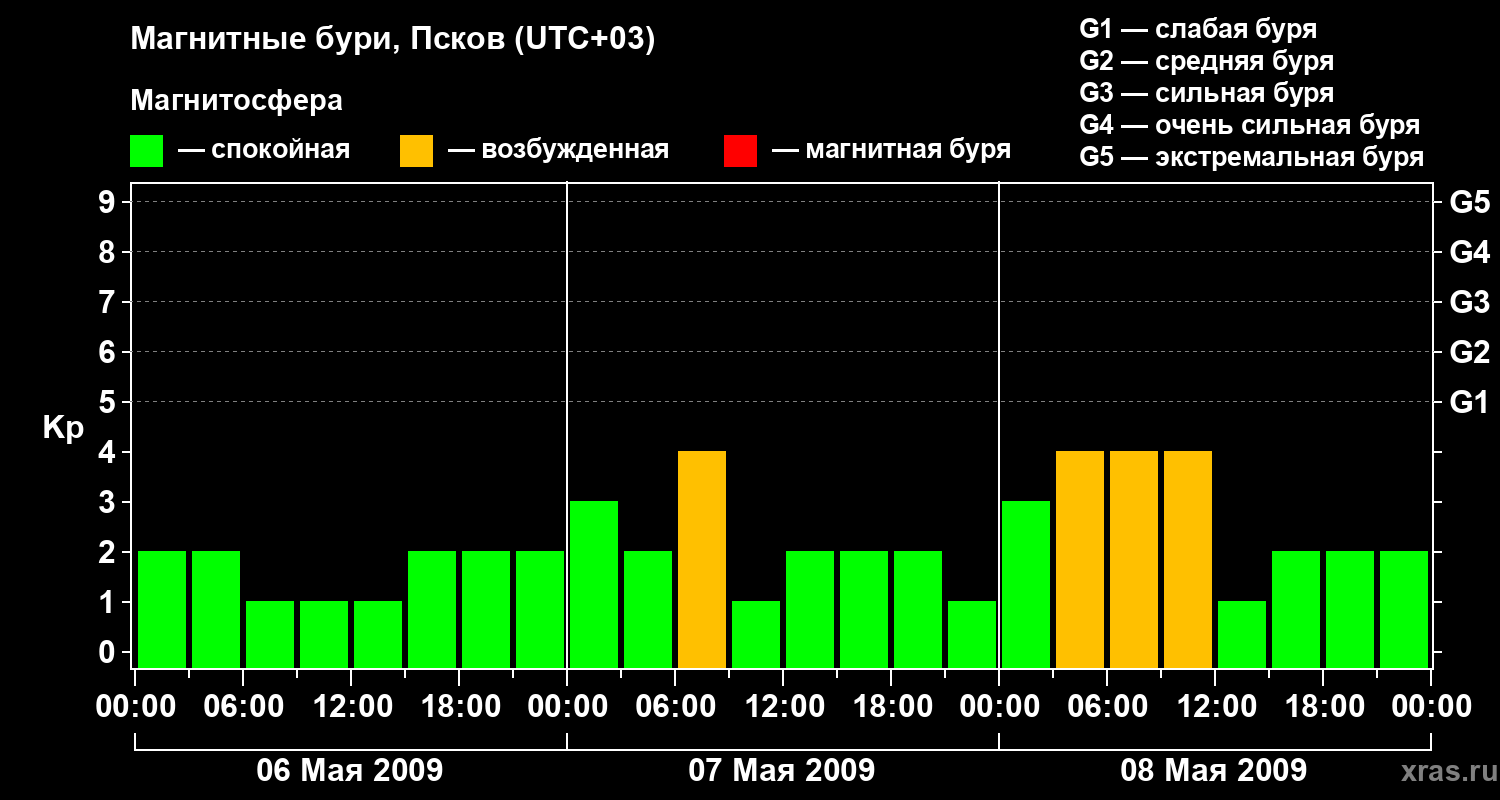Viewport: 1500px width, 800px height.
Task: Click the 'G5' mark on the right axis
Action: [1469, 202]
